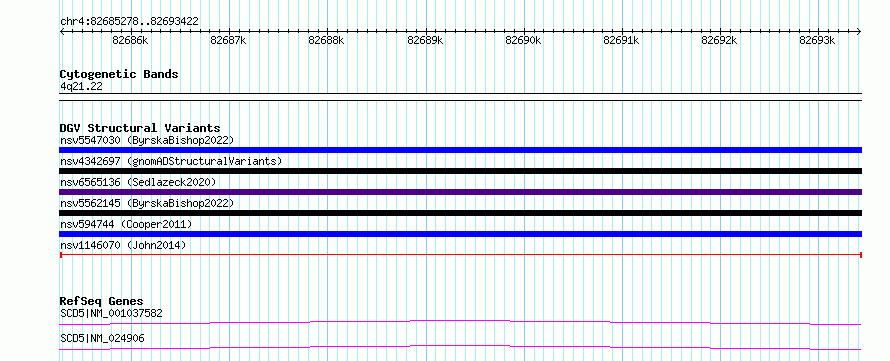Screen dimensions: 890x361
Task: Select nsv594744 (Cooper2011) label
Action: click(x=126, y=224)
